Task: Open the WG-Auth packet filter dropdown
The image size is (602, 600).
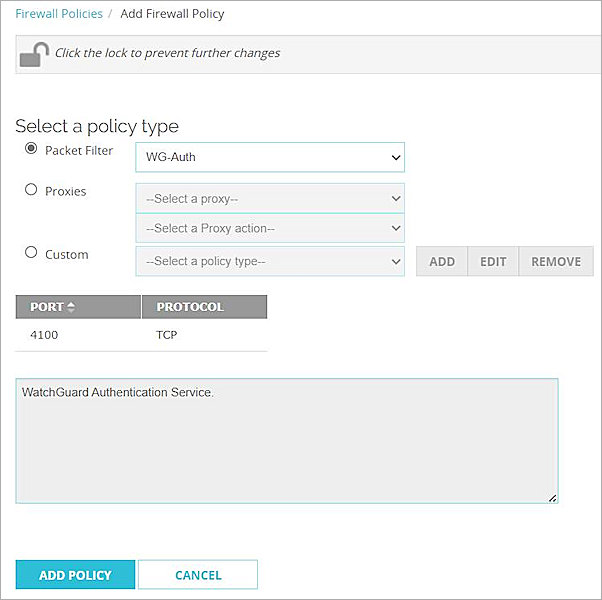Action: point(269,157)
